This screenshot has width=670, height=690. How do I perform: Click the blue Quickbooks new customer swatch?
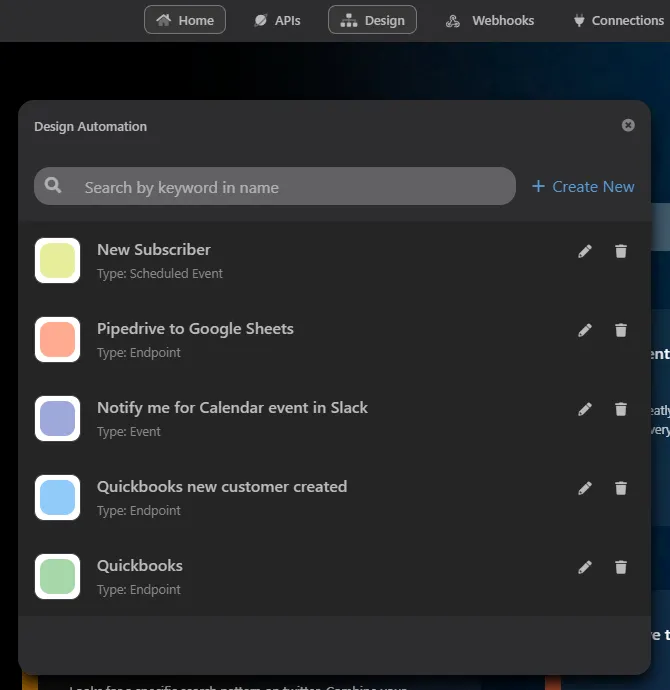pos(58,498)
